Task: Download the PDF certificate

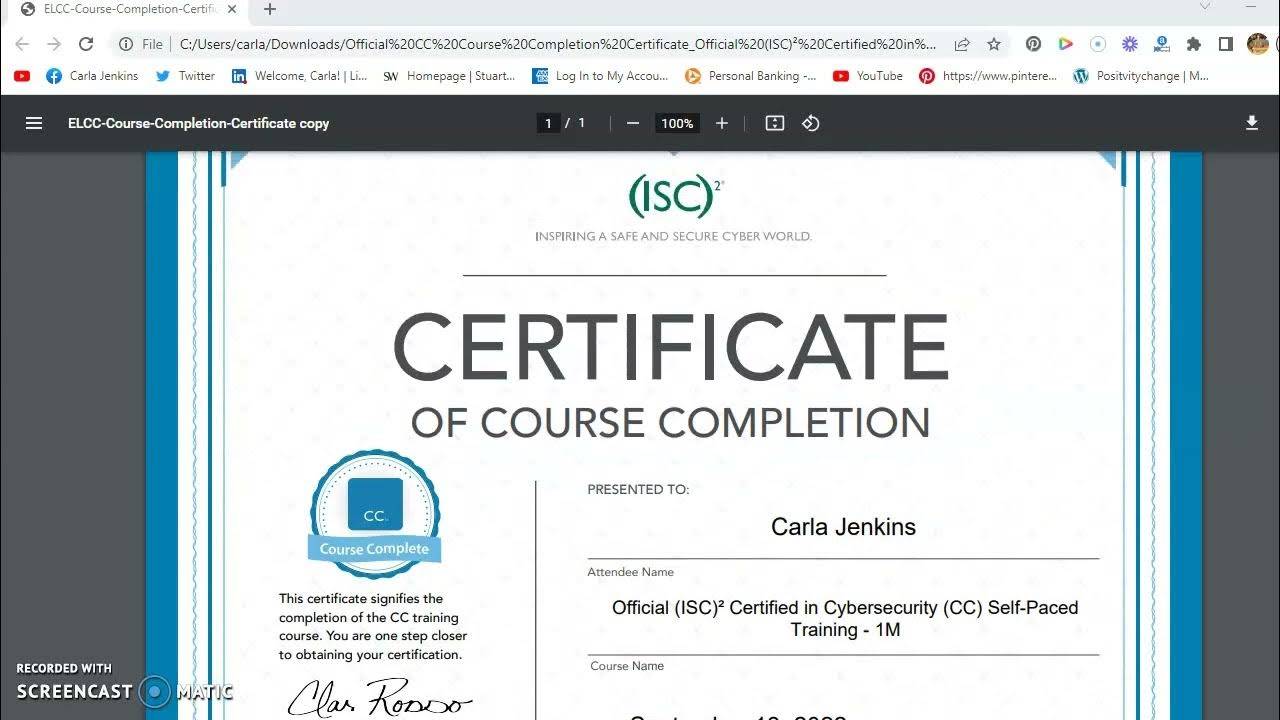Action: (x=1251, y=123)
